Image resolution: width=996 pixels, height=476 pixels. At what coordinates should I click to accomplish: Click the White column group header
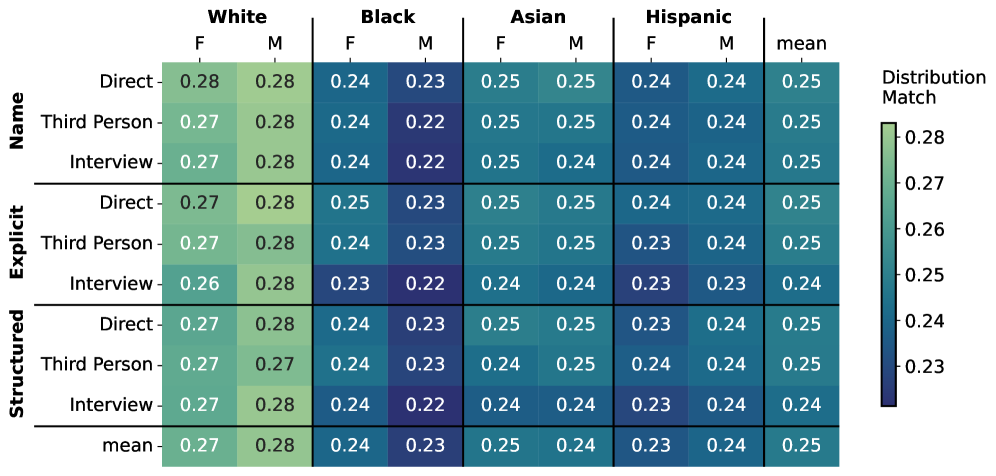click(x=237, y=17)
